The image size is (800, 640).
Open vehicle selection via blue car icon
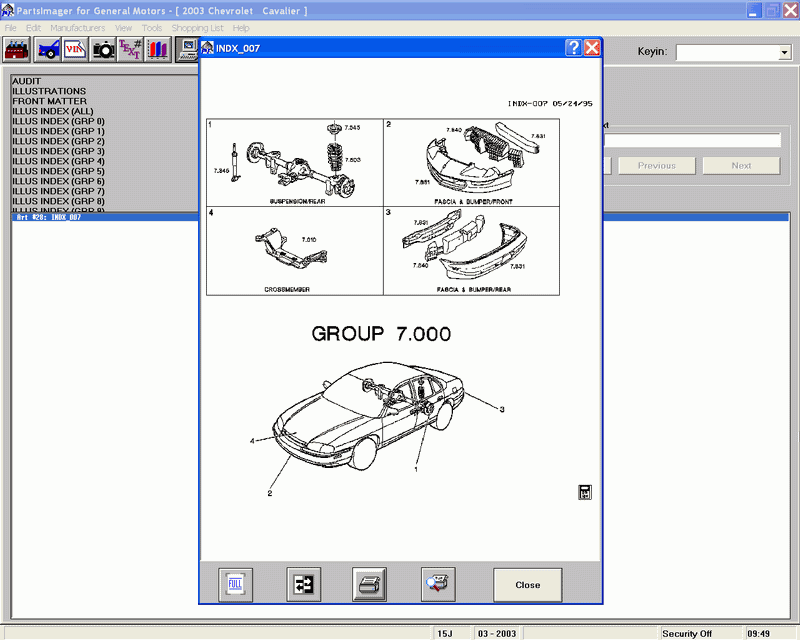click(48, 50)
